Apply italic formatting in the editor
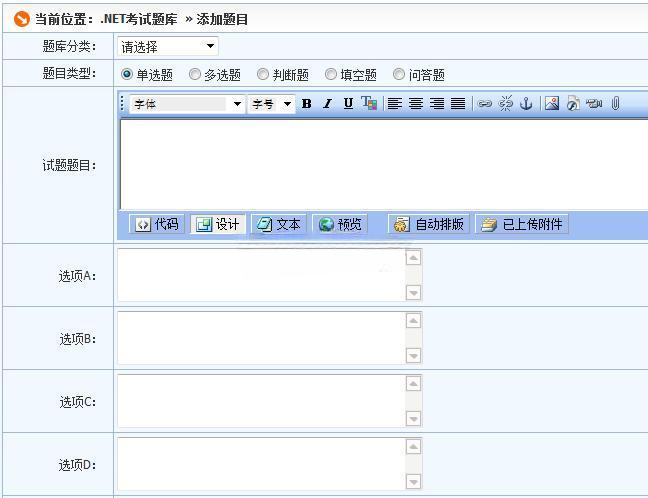Viewport: 648px width, 498px height. tap(327, 103)
